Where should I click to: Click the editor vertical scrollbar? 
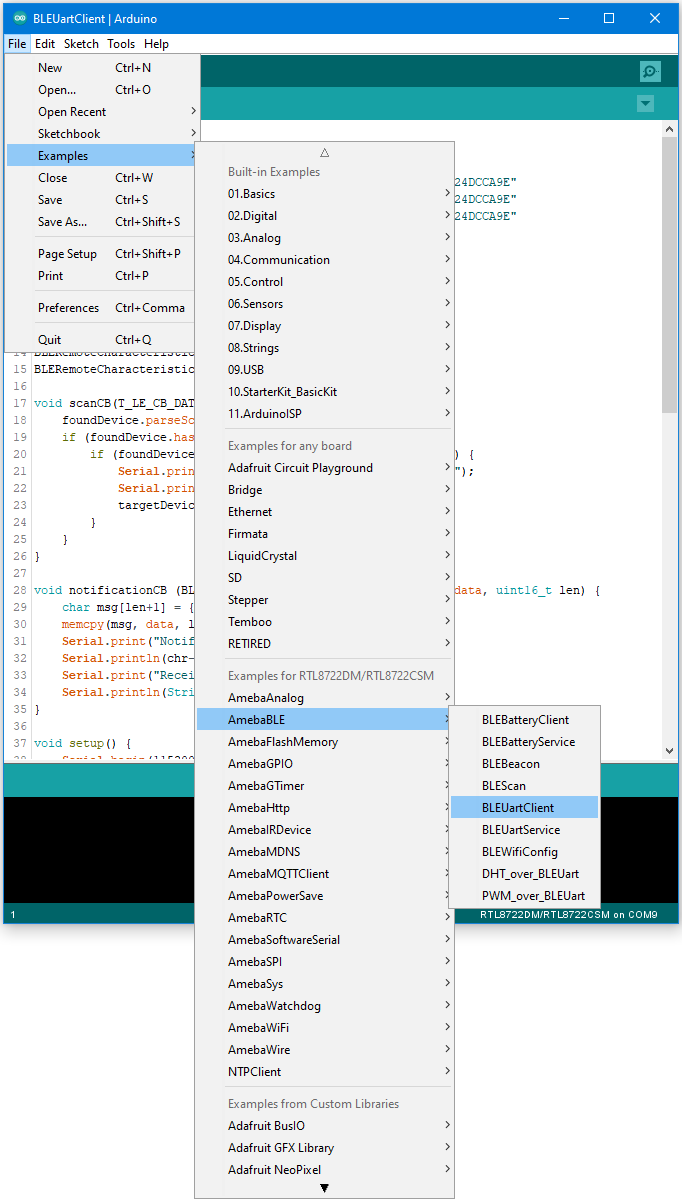(669, 270)
